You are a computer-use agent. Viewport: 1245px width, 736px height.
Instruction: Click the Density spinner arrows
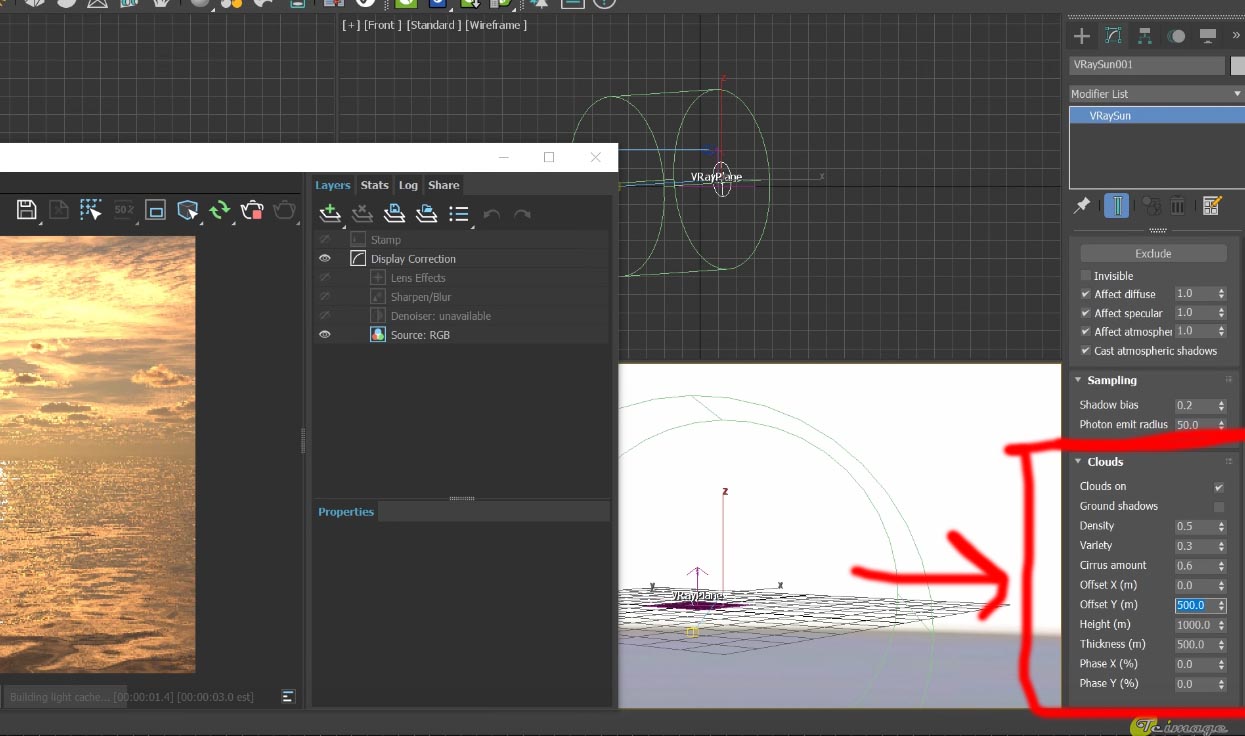[x=1221, y=526]
